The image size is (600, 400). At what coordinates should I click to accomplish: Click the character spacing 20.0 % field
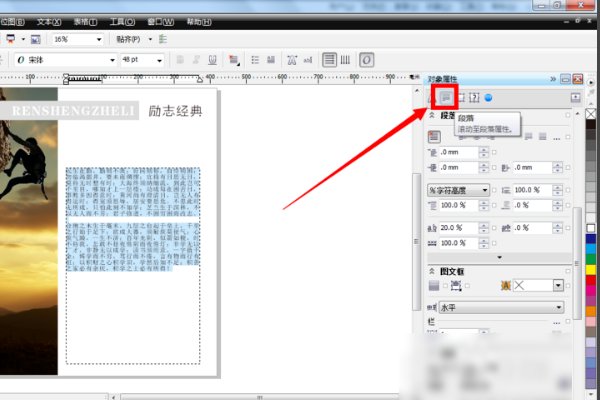[459, 228]
